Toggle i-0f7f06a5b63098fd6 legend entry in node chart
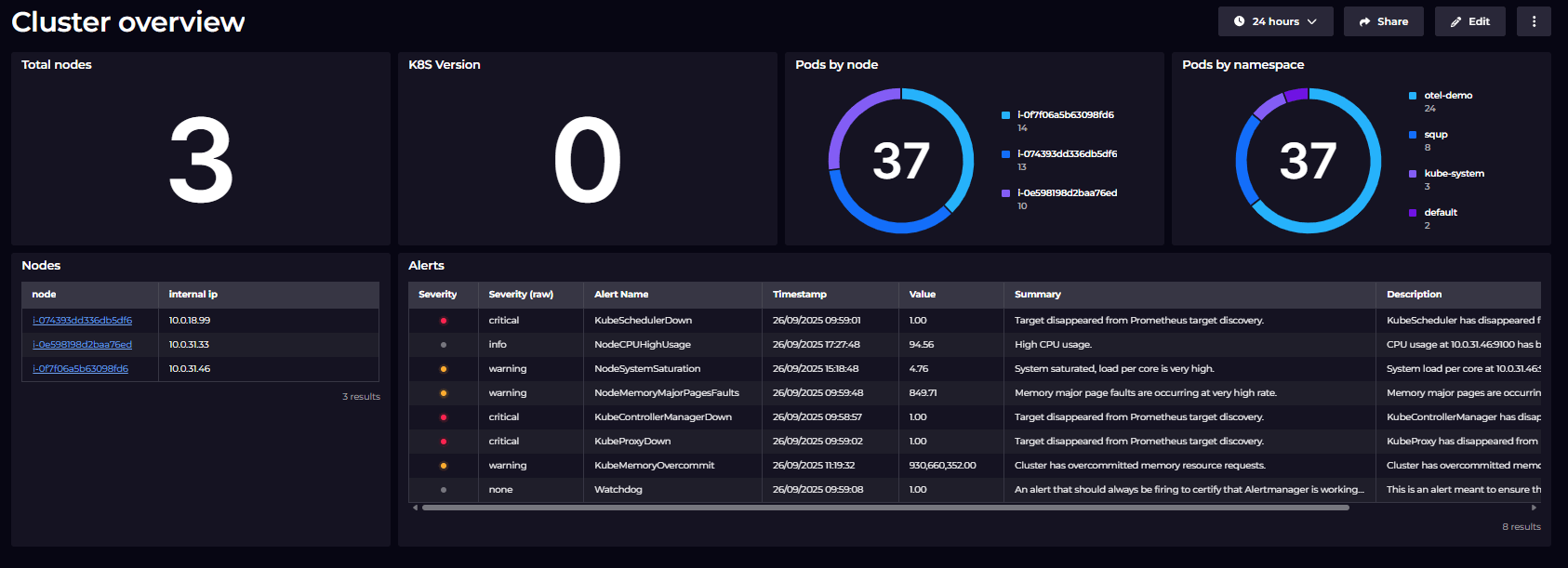This screenshot has height=568, width=1568. pos(1065,115)
